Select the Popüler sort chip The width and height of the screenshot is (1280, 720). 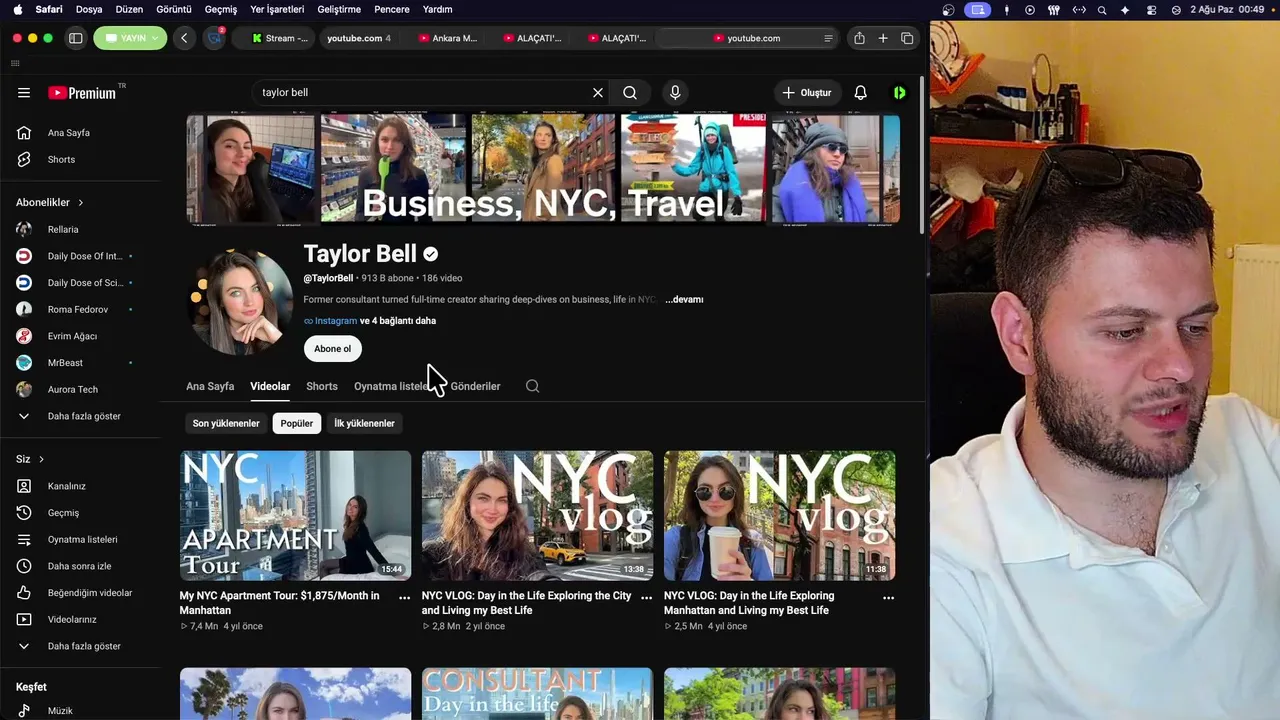coord(297,424)
